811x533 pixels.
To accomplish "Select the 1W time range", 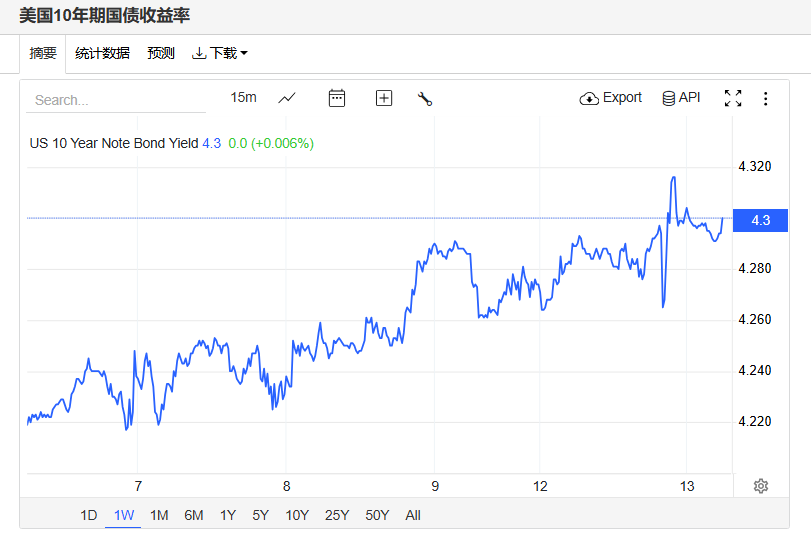I will [x=124, y=515].
